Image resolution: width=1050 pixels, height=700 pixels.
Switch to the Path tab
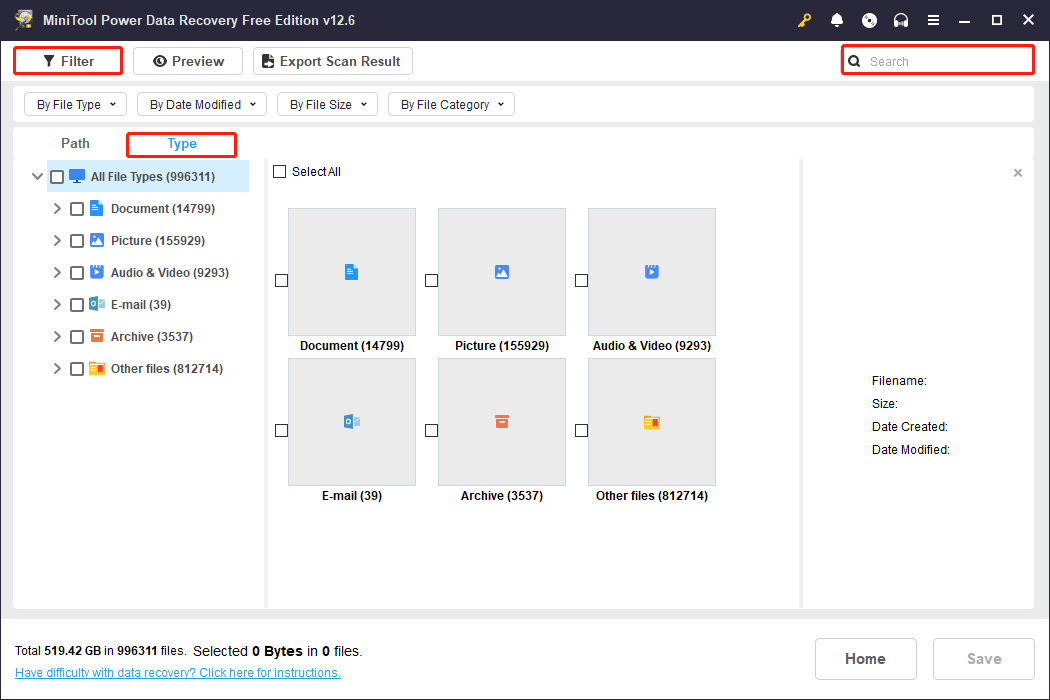(75, 143)
